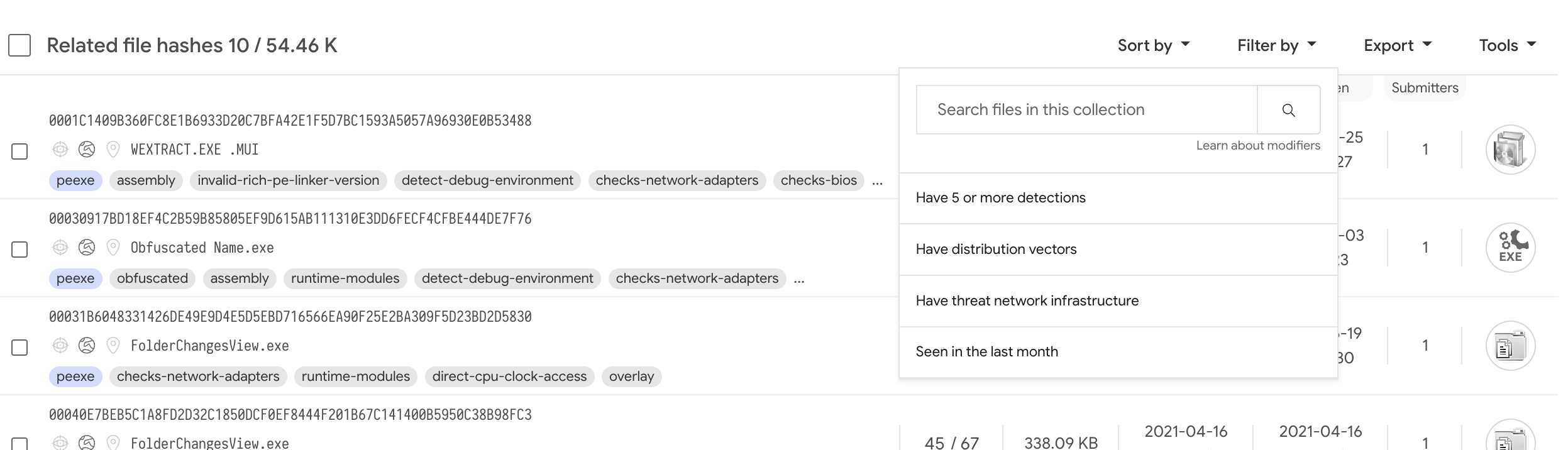Collapse the Filter by dropdown

[1276, 45]
